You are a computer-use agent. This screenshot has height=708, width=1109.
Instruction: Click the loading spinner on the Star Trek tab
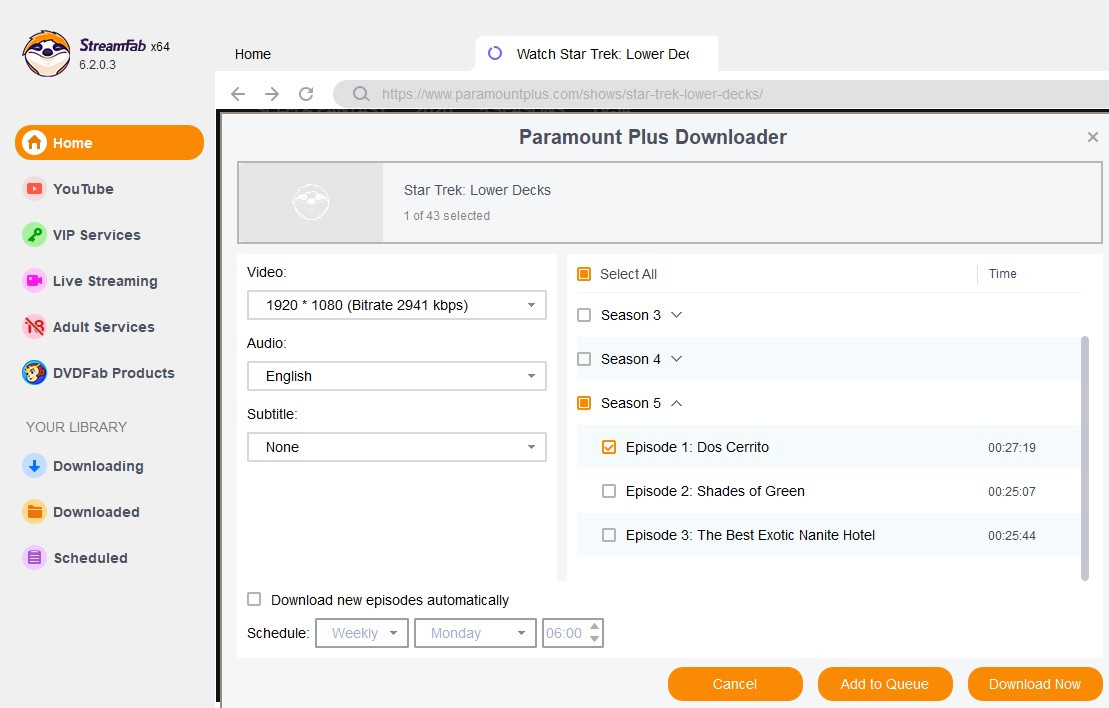coord(495,53)
